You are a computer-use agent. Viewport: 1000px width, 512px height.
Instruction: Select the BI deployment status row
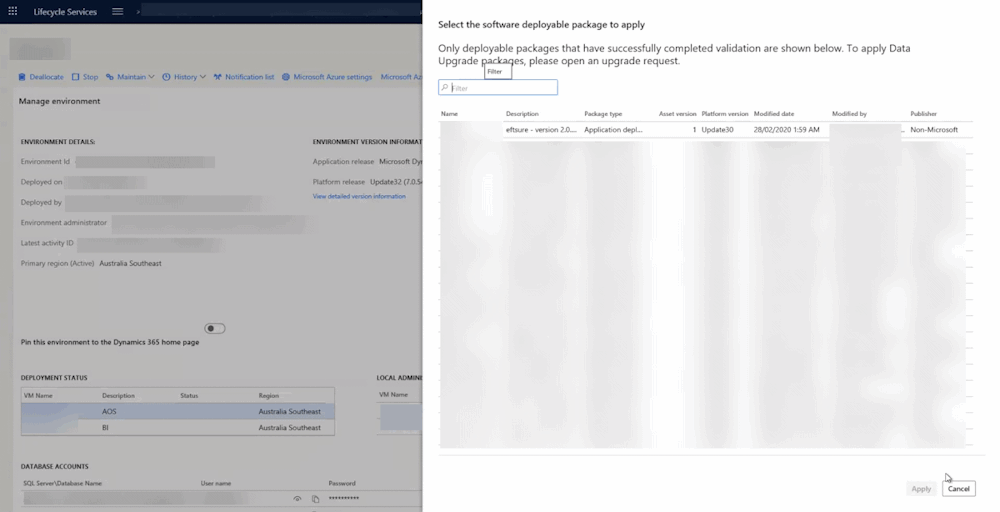(177, 428)
